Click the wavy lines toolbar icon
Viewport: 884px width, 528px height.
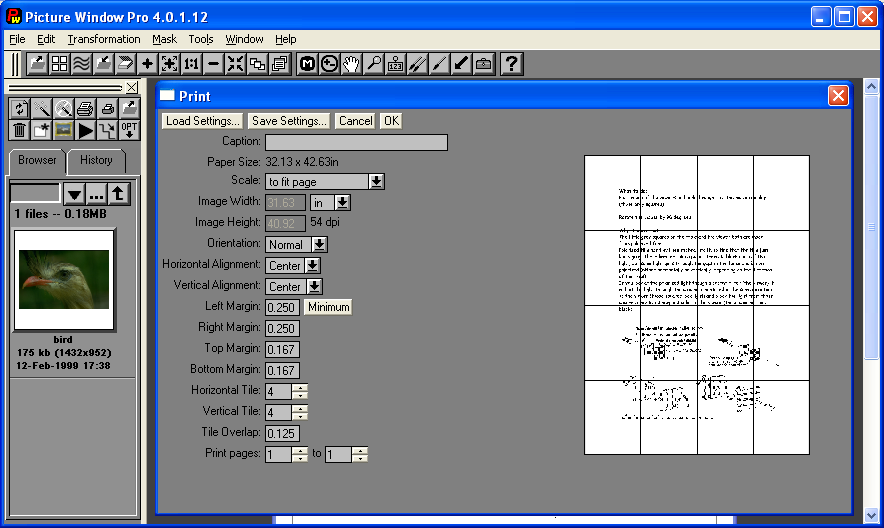pos(81,64)
